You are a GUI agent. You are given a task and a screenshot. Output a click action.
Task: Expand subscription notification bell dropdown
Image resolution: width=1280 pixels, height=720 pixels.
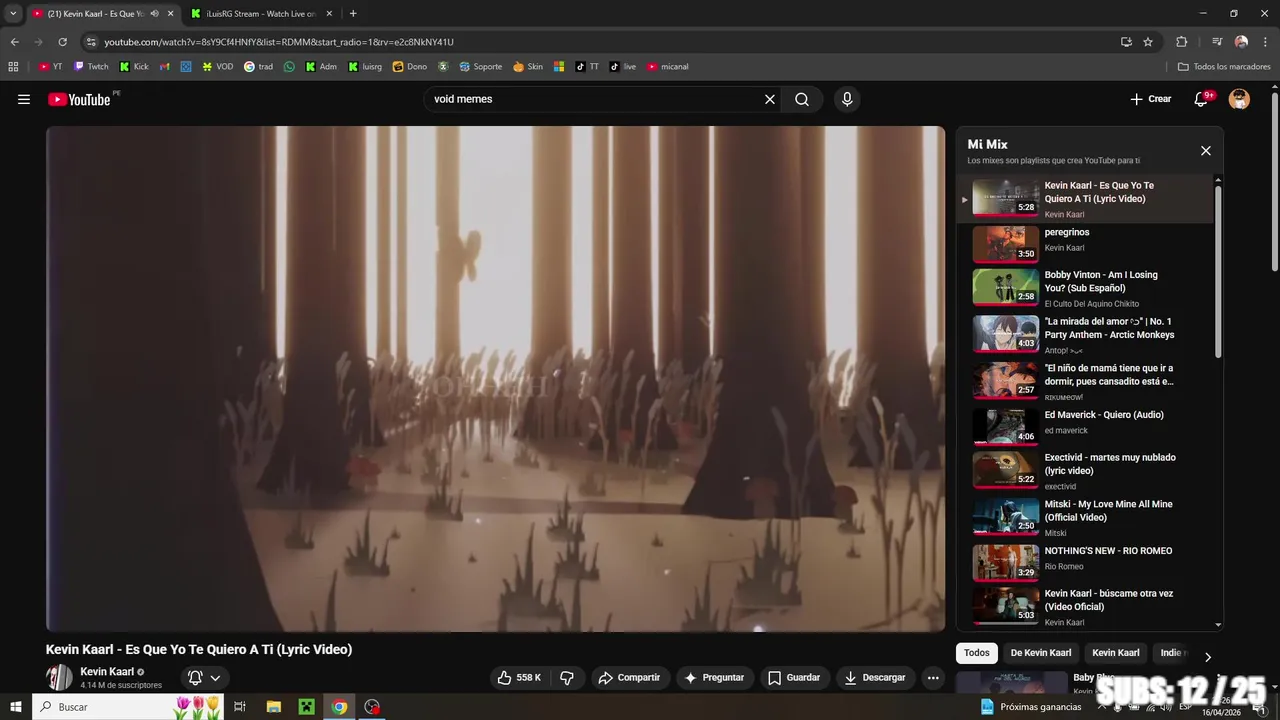coord(204,677)
